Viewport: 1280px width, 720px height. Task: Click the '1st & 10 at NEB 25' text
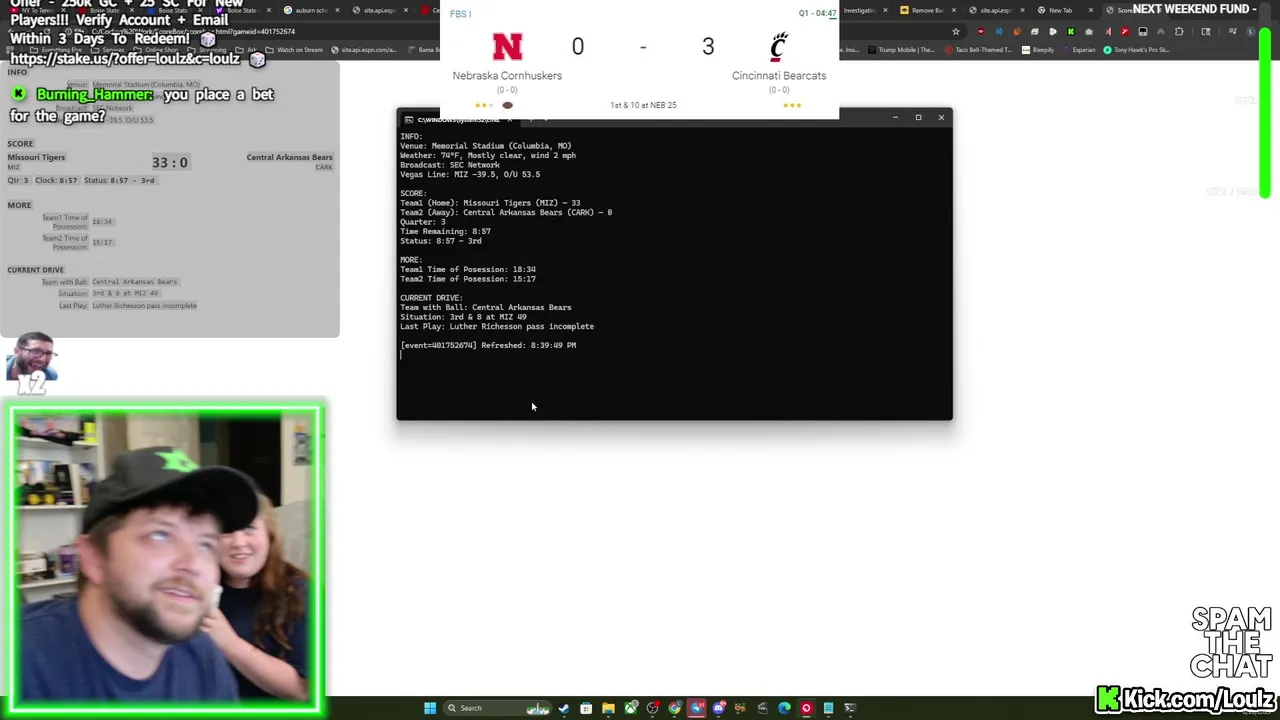[643, 105]
